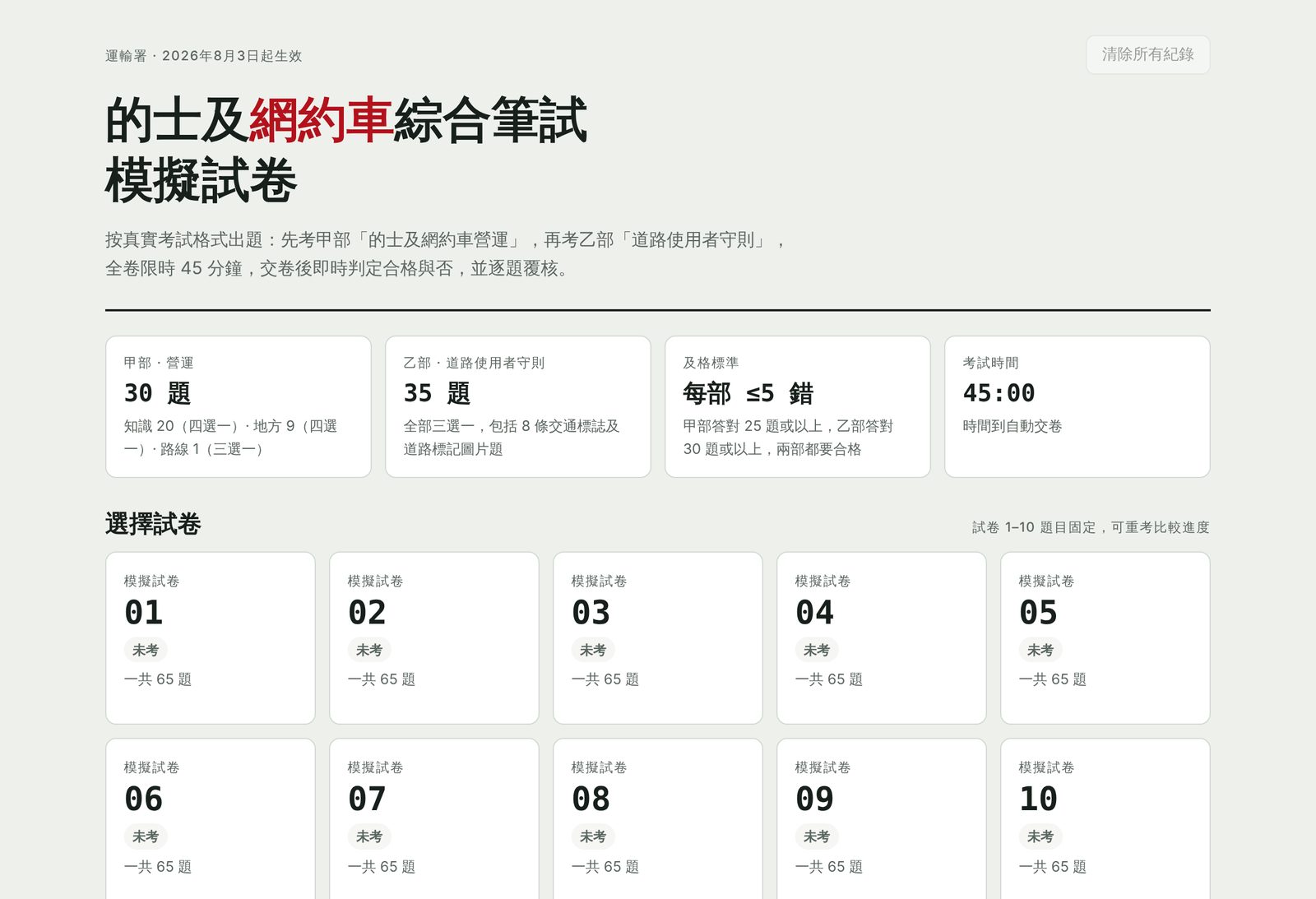The width and height of the screenshot is (1316, 899).
Task: Start mock paper 05
Action: [1105, 638]
